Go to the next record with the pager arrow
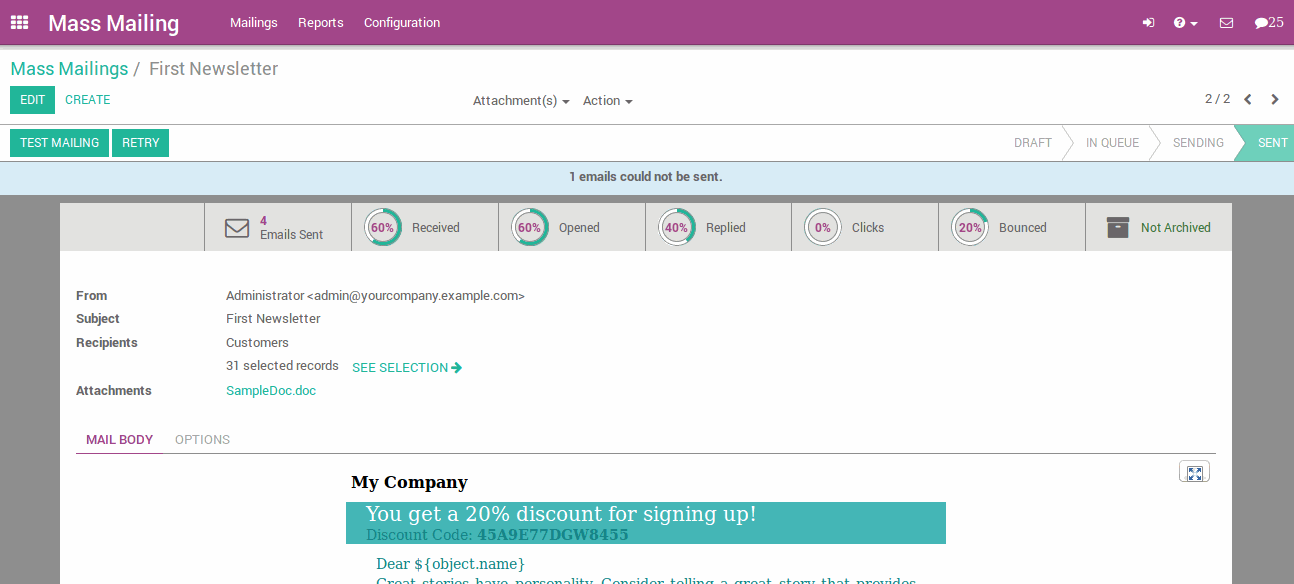The height and width of the screenshot is (584, 1294). tap(1274, 99)
